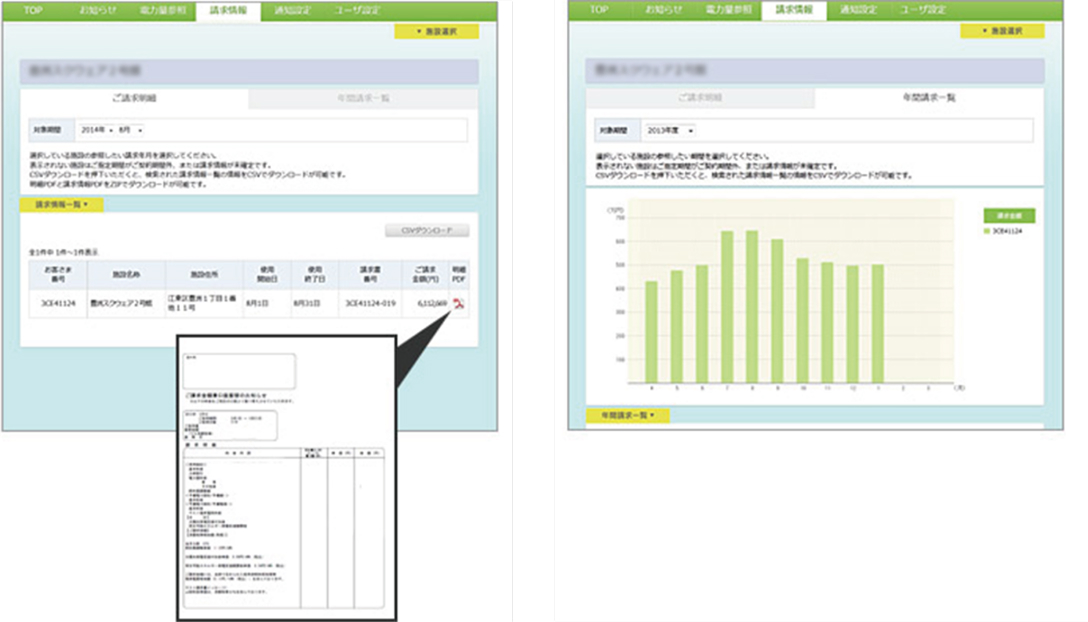The height and width of the screenshot is (622, 1088).
Task: Open お知らせ in the details screen navigation
Action: [96, 10]
